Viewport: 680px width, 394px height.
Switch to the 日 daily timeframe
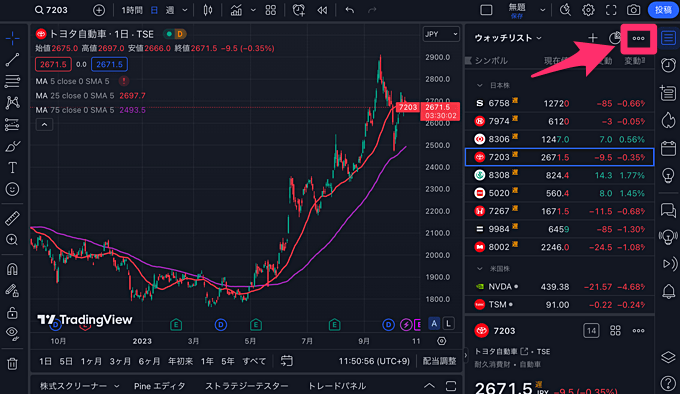point(154,10)
